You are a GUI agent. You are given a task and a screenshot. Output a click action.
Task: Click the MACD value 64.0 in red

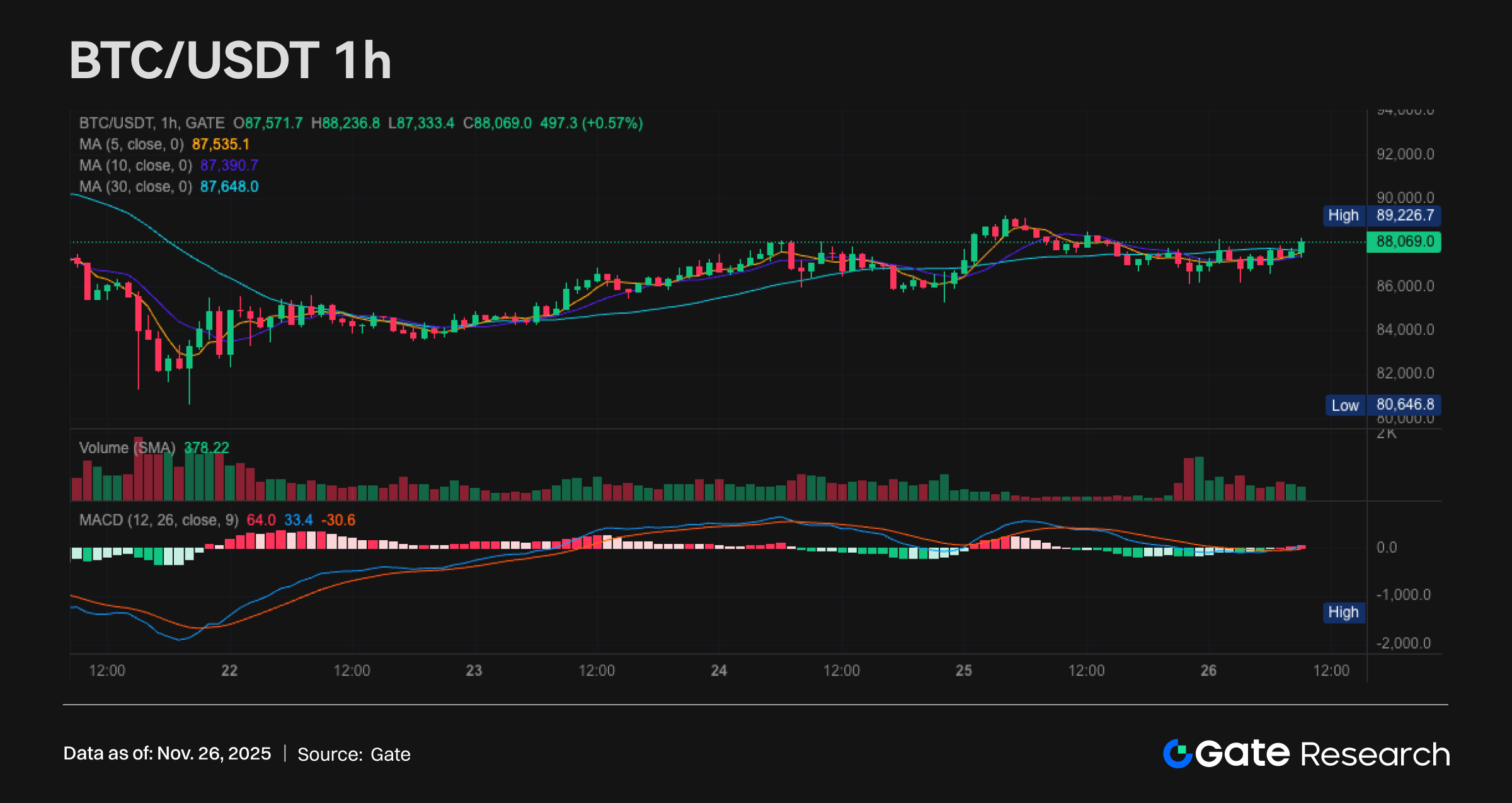(x=261, y=521)
